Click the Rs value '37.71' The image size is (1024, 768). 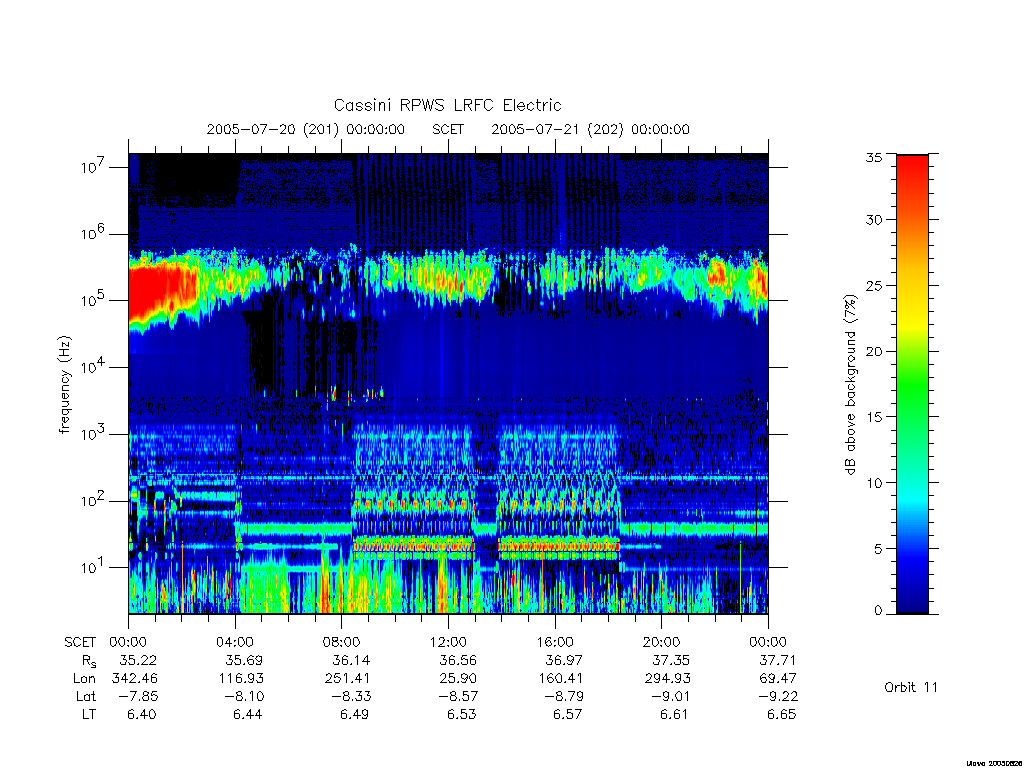pyautogui.click(x=777, y=660)
